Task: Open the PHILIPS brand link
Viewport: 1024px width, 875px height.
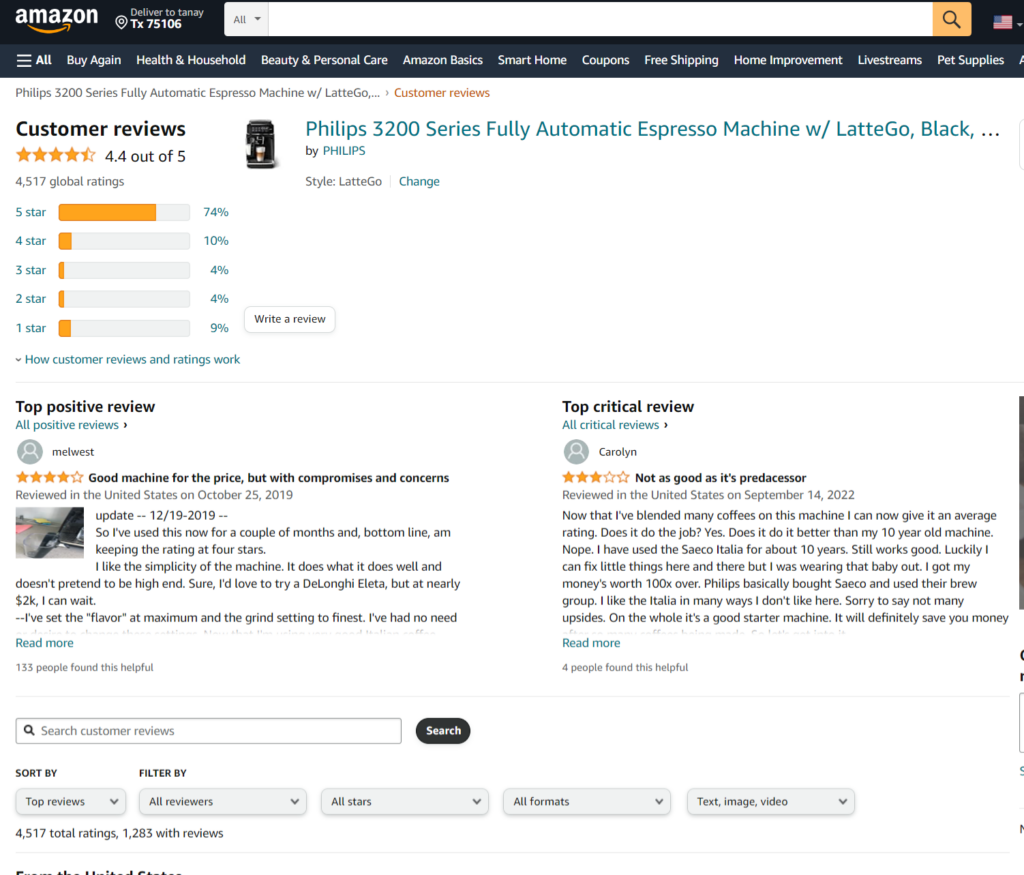Action: (344, 151)
